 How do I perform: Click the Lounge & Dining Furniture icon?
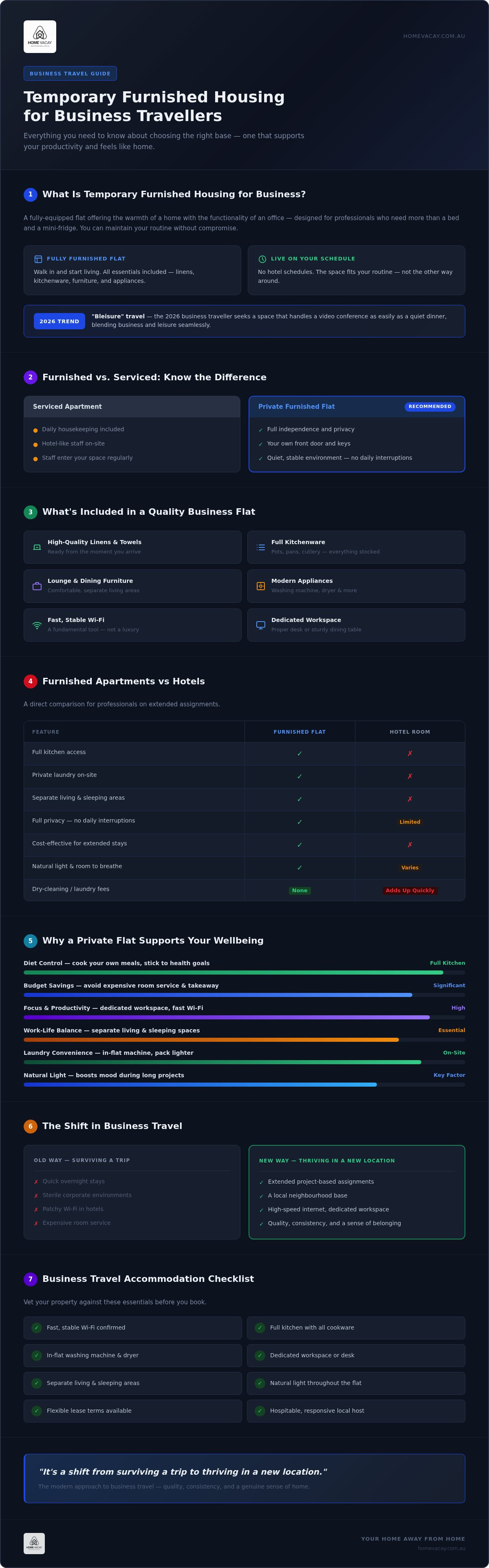pos(37,586)
